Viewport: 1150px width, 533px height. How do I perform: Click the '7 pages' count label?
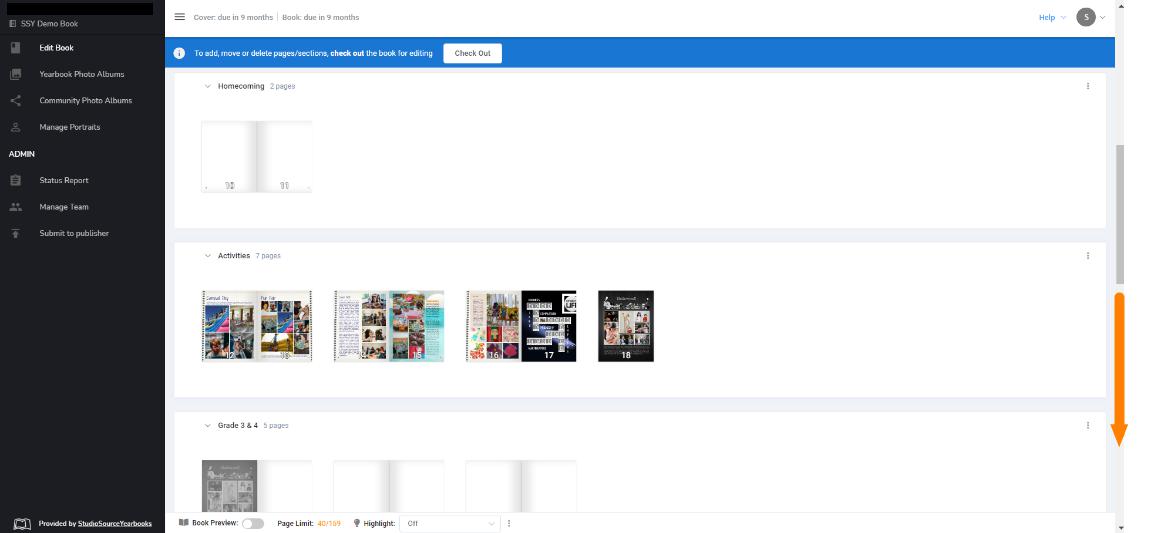pos(268,256)
